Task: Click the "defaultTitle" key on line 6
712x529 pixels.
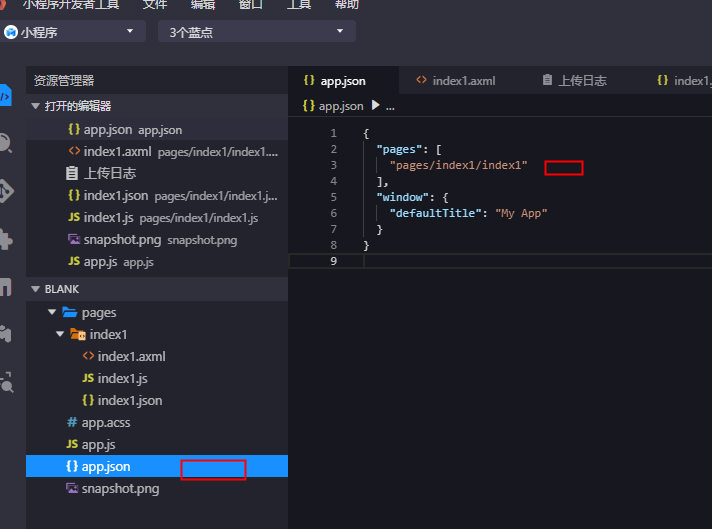Action: tap(435, 213)
